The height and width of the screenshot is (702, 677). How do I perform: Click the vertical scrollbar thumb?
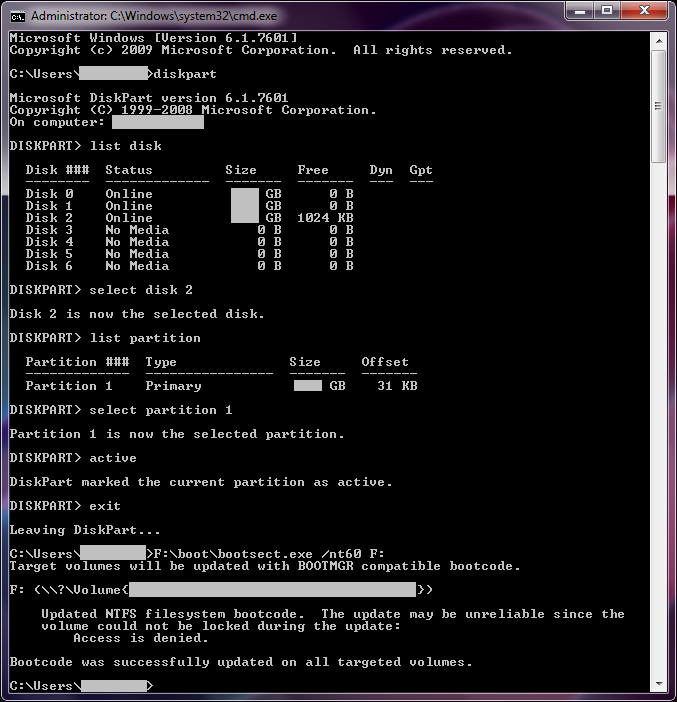pyautogui.click(x=659, y=105)
